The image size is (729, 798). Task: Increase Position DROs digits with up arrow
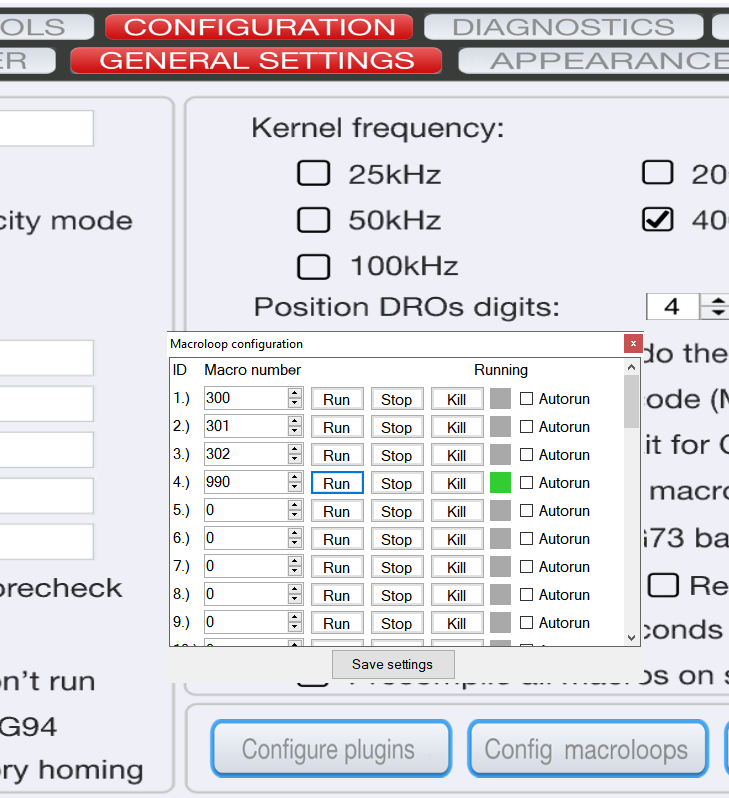717,301
